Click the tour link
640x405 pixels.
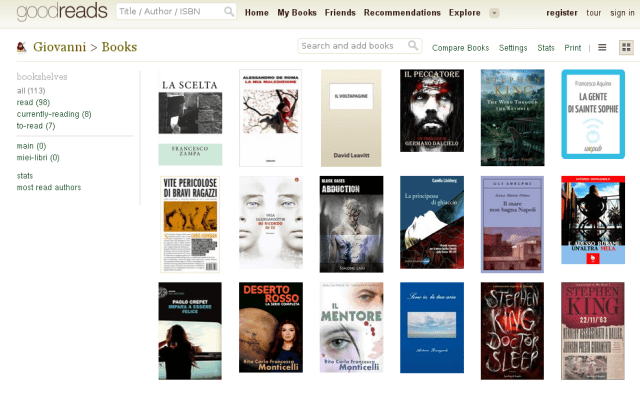point(593,13)
